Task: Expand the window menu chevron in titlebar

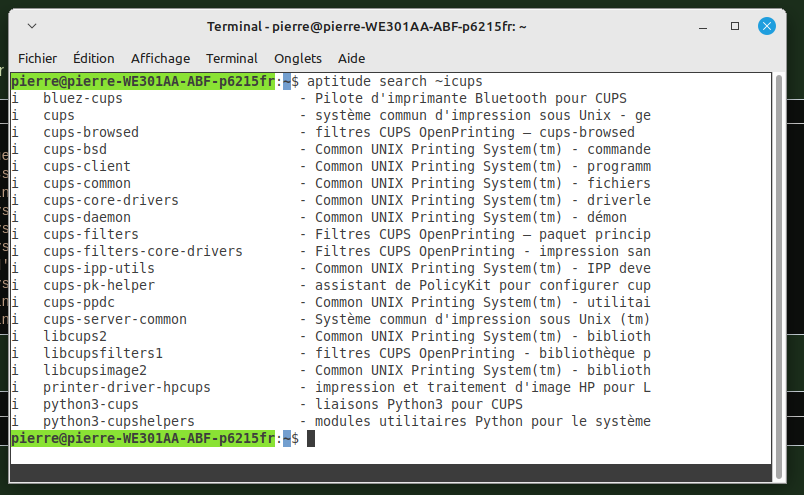Action: point(32,26)
